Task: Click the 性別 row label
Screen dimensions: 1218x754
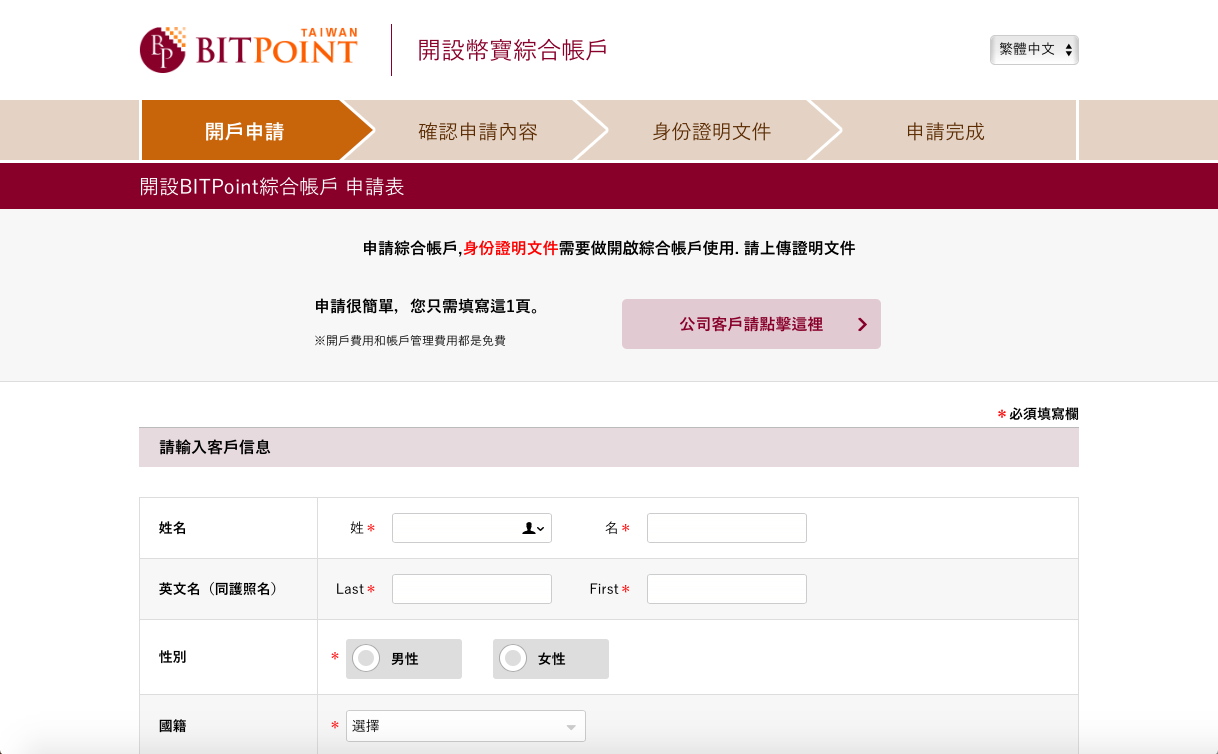Action: click(173, 657)
